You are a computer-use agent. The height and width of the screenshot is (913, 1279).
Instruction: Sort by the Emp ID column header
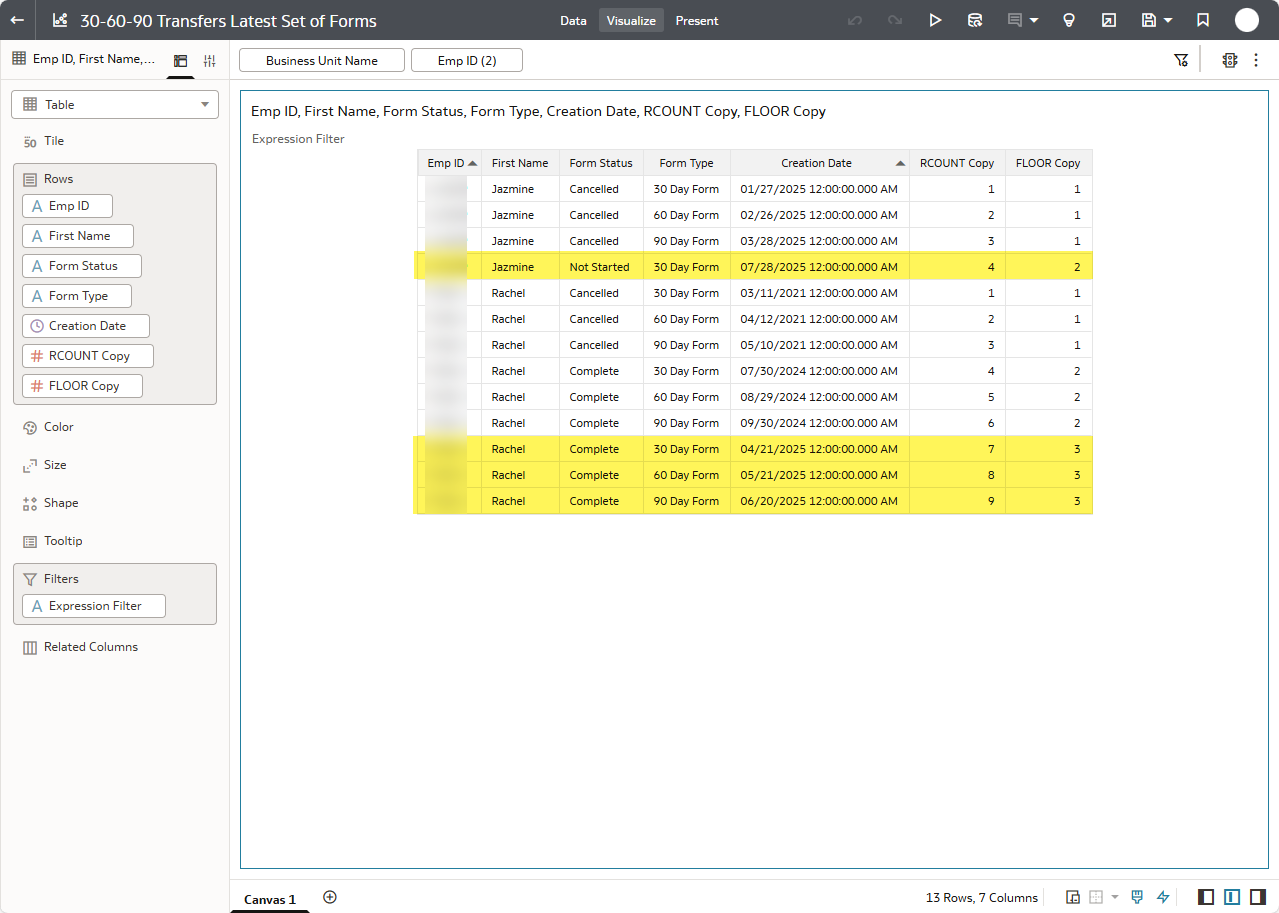tap(449, 163)
